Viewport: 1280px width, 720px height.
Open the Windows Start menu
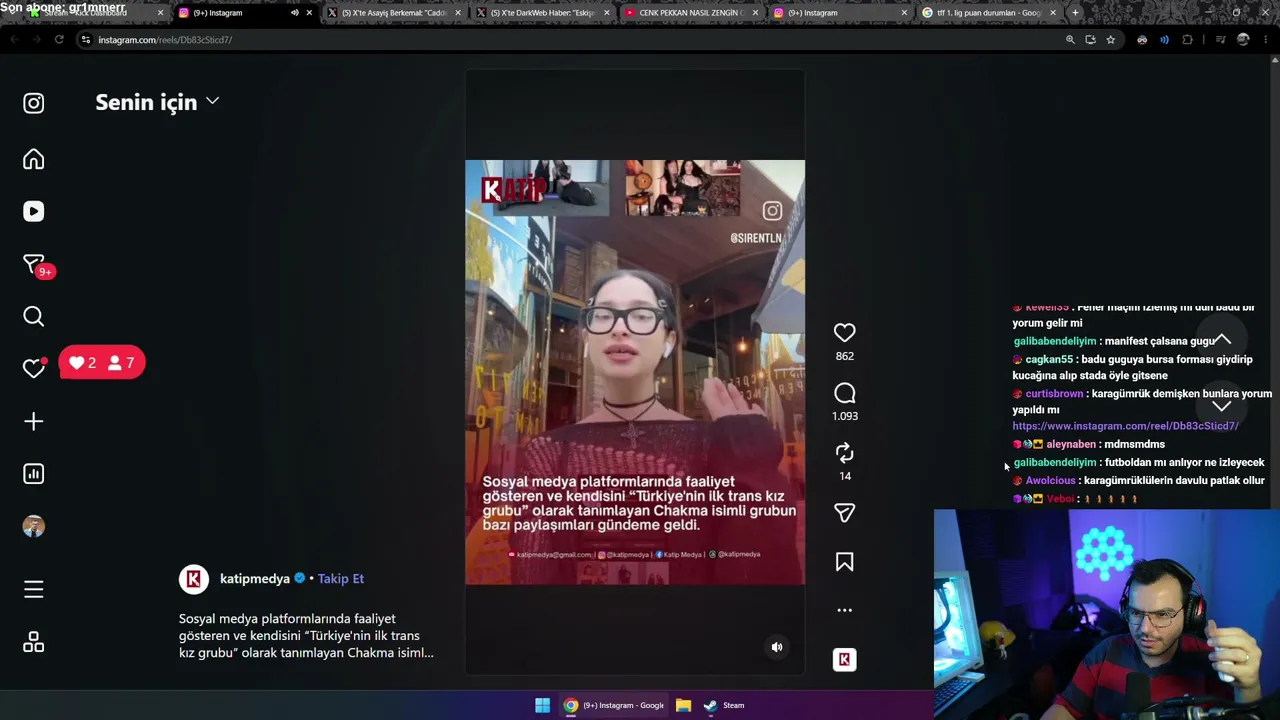point(542,705)
